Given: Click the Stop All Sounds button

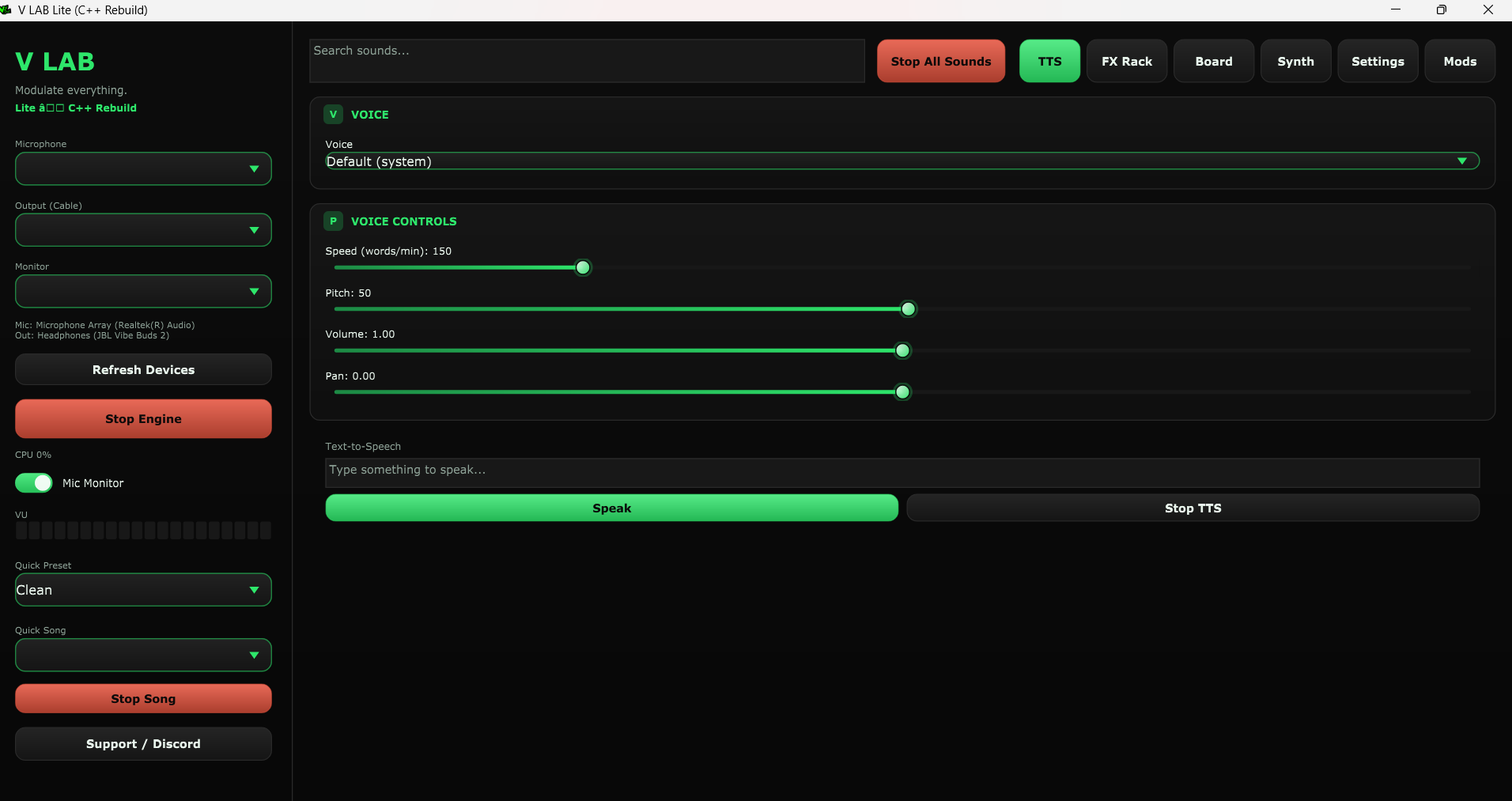Looking at the screenshot, I should click(941, 61).
